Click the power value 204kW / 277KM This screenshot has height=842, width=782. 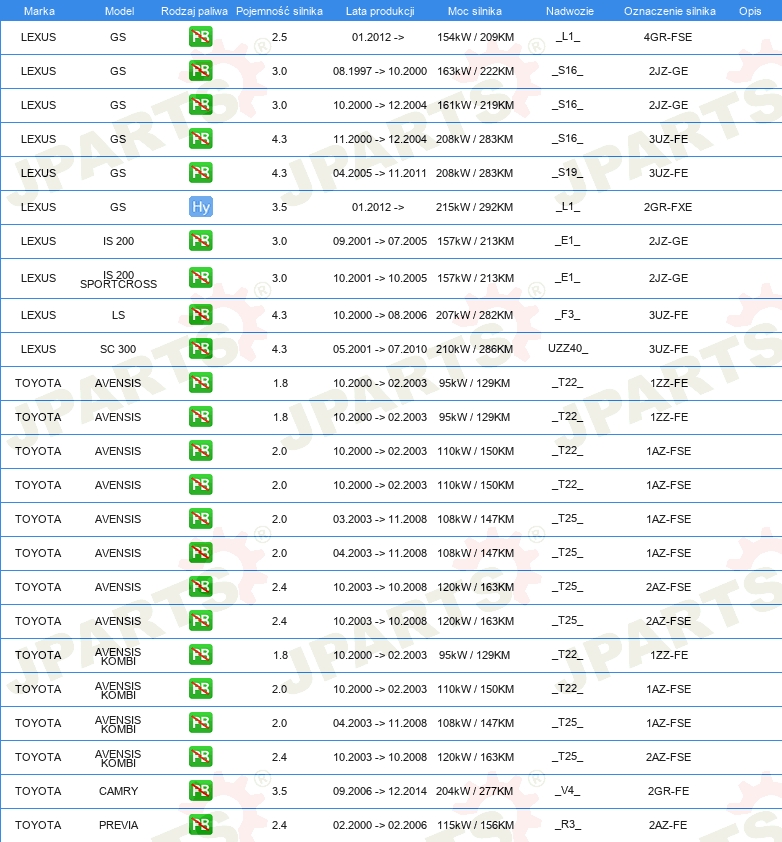click(x=474, y=791)
